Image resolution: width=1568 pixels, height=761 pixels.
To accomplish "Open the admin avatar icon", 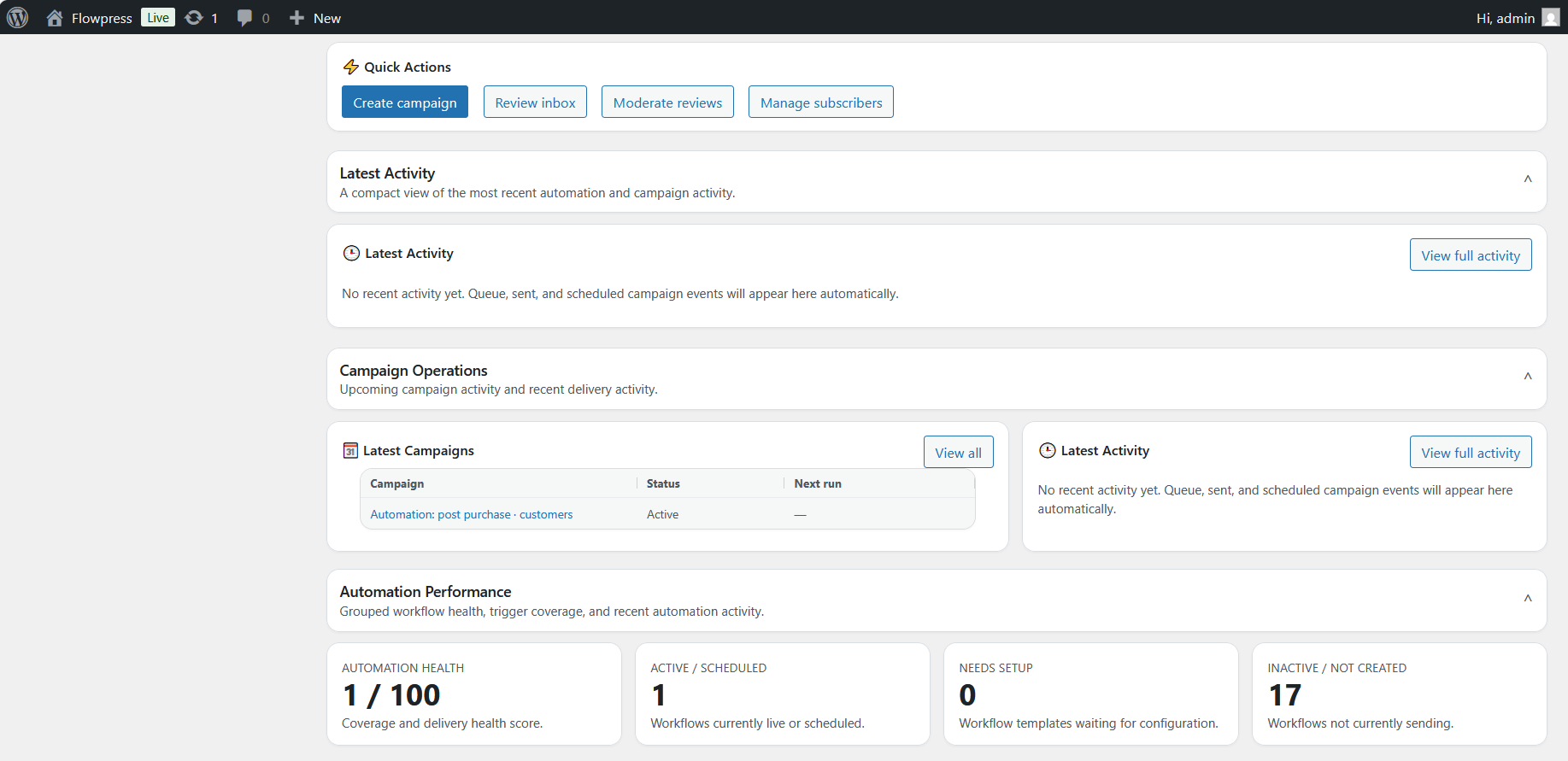I will [x=1551, y=18].
